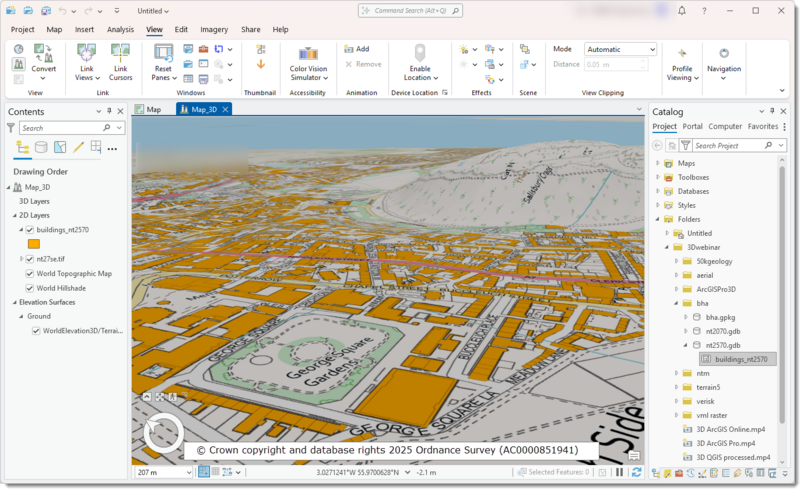Open notifications bell icon
The image size is (800, 489).
pos(682,11)
